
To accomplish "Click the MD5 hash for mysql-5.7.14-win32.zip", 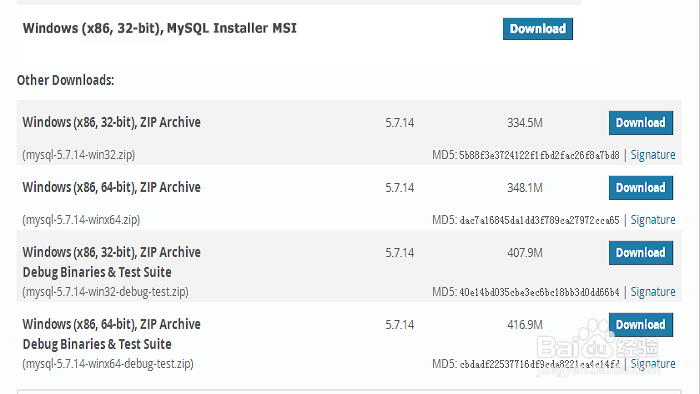I will (539, 155).
